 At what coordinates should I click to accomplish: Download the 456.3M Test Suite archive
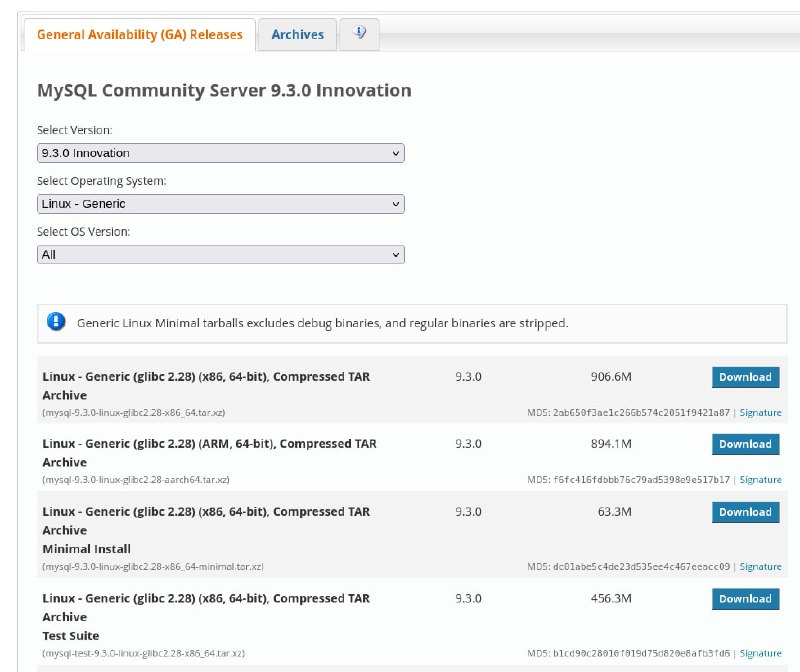coord(745,599)
